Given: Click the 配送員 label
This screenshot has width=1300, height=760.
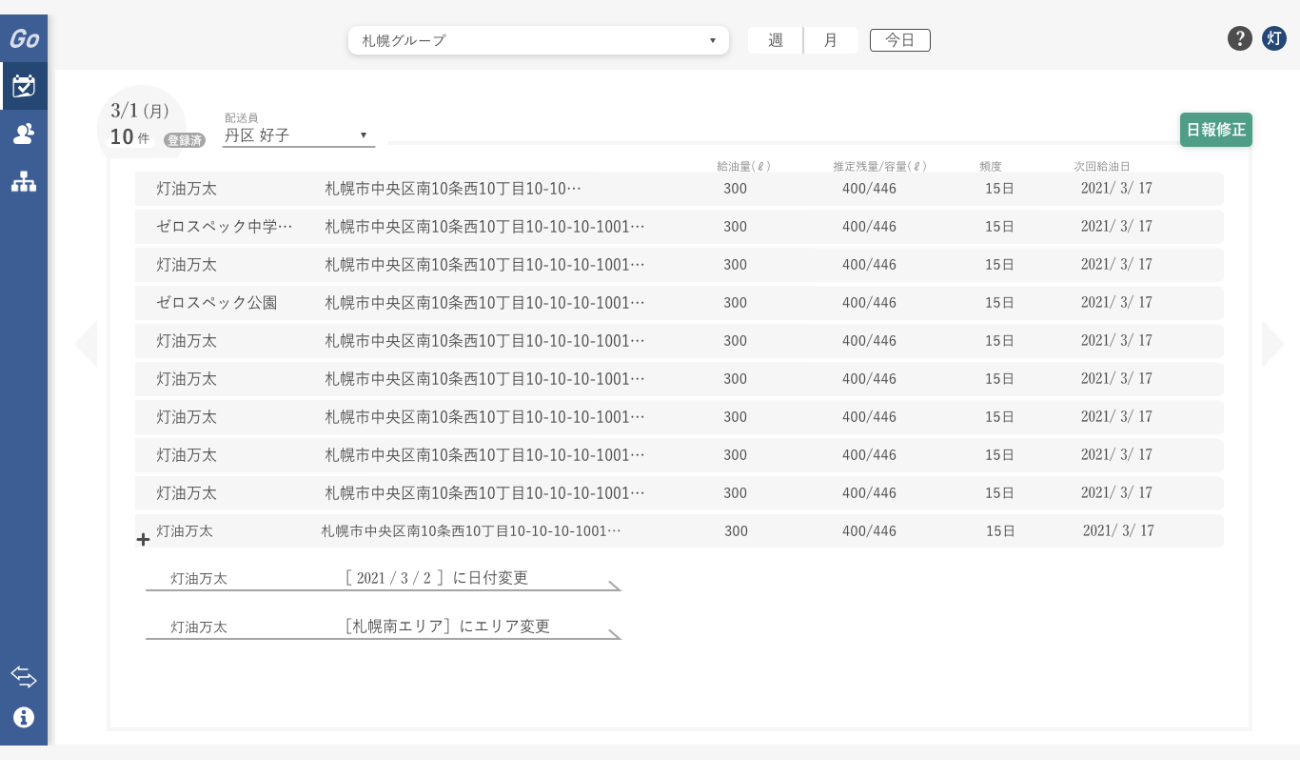Looking at the screenshot, I should [x=241, y=117].
